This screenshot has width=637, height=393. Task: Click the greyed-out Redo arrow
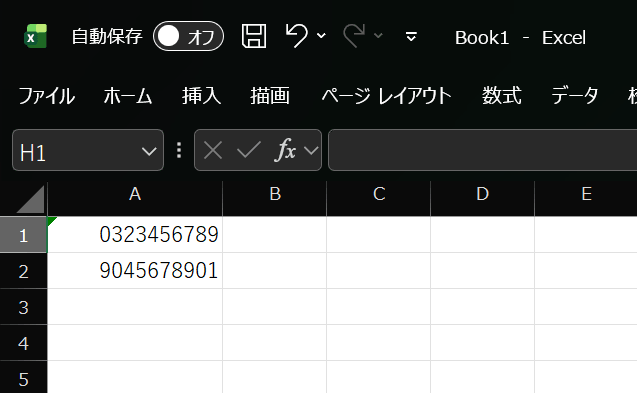point(354,36)
